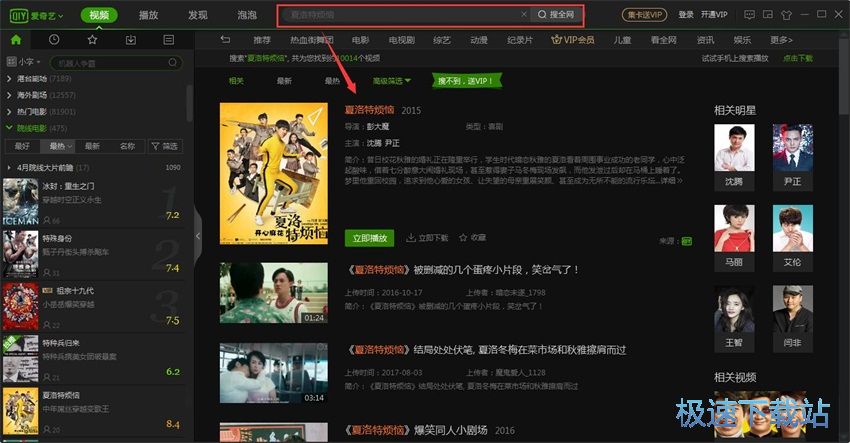The image size is (850, 443).
Task: Open the 爱奇艺 logo dropdown menu
Action: click(x=60, y=16)
